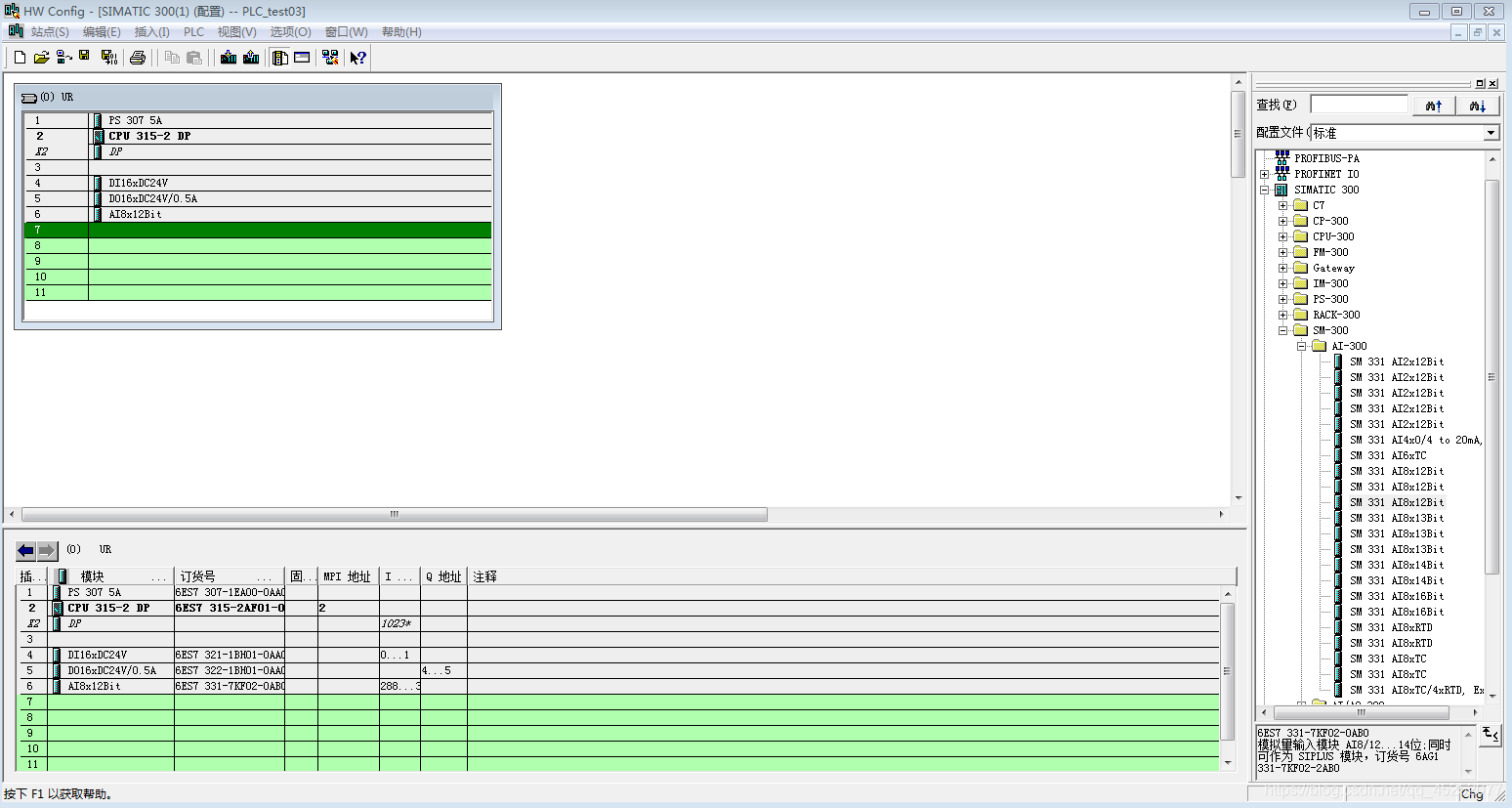The width and height of the screenshot is (1512, 808).
Task: Click the 注释 column header
Action: [852, 576]
